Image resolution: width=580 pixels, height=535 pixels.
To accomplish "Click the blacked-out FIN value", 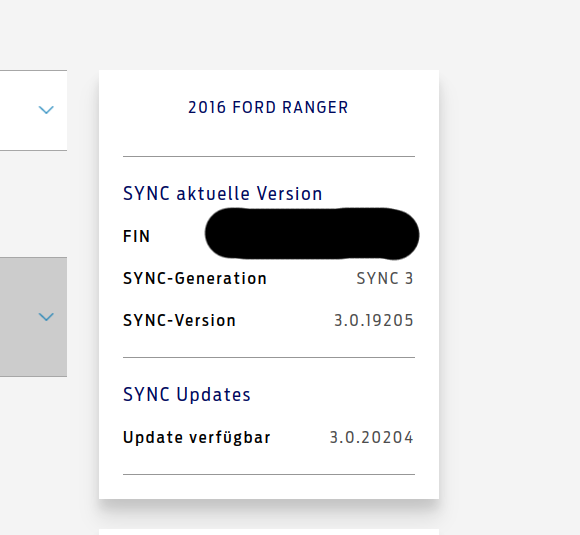I will click(x=312, y=233).
